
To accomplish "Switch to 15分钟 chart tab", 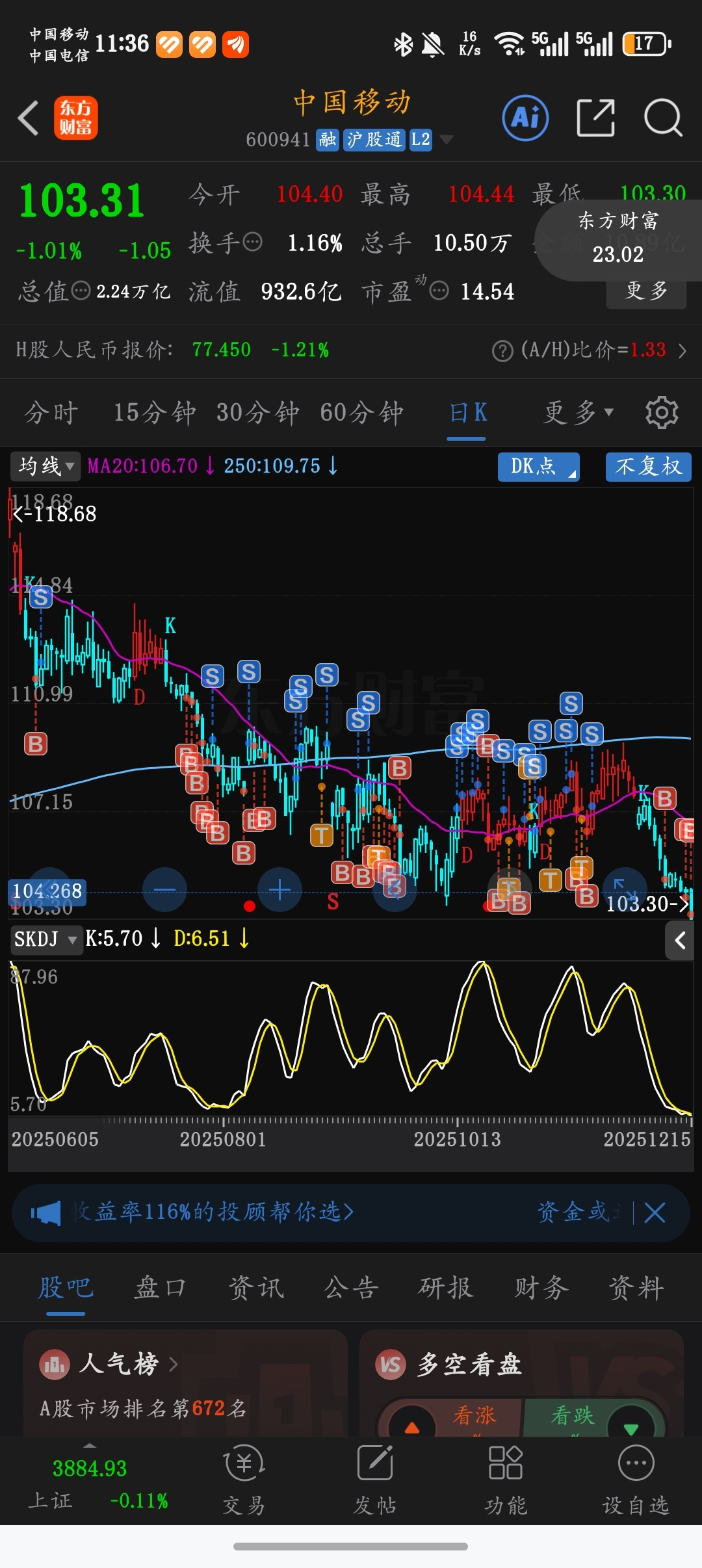I will [155, 412].
